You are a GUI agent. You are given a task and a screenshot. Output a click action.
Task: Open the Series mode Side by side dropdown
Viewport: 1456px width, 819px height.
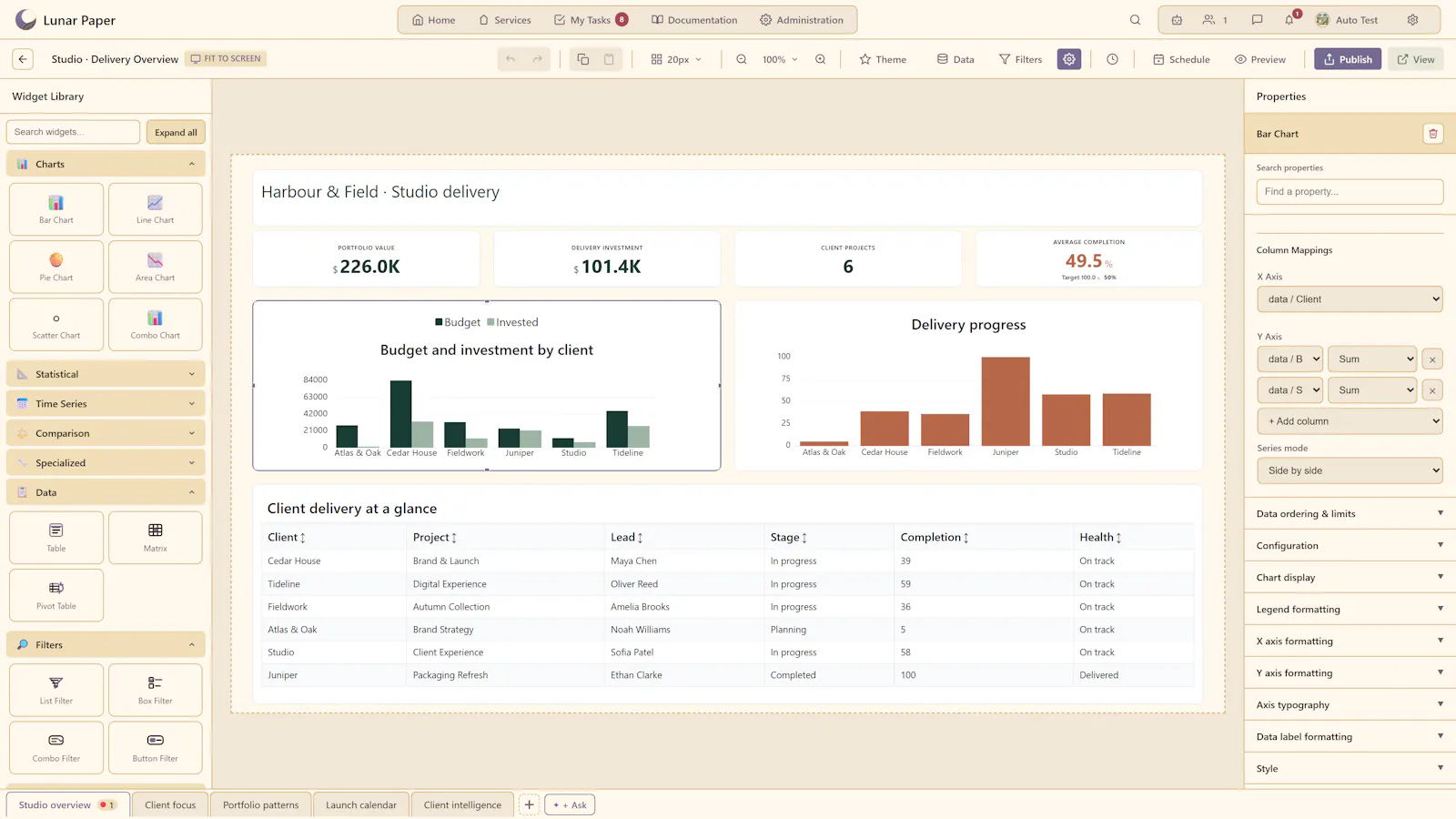point(1350,470)
